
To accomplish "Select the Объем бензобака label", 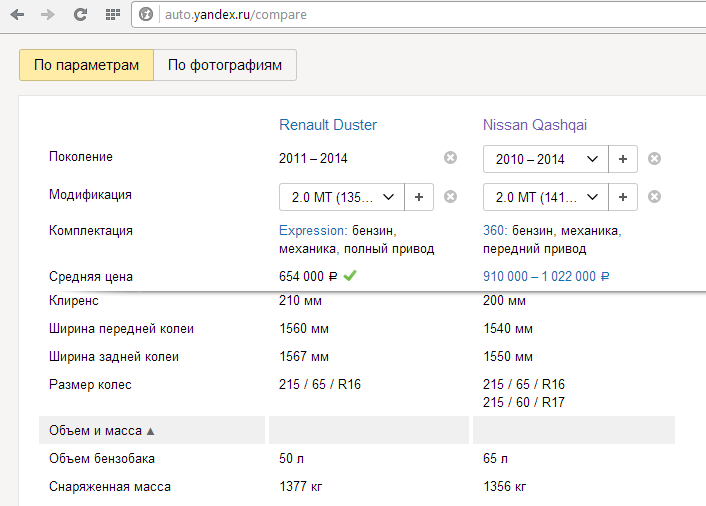I will pyautogui.click(x=102, y=458).
